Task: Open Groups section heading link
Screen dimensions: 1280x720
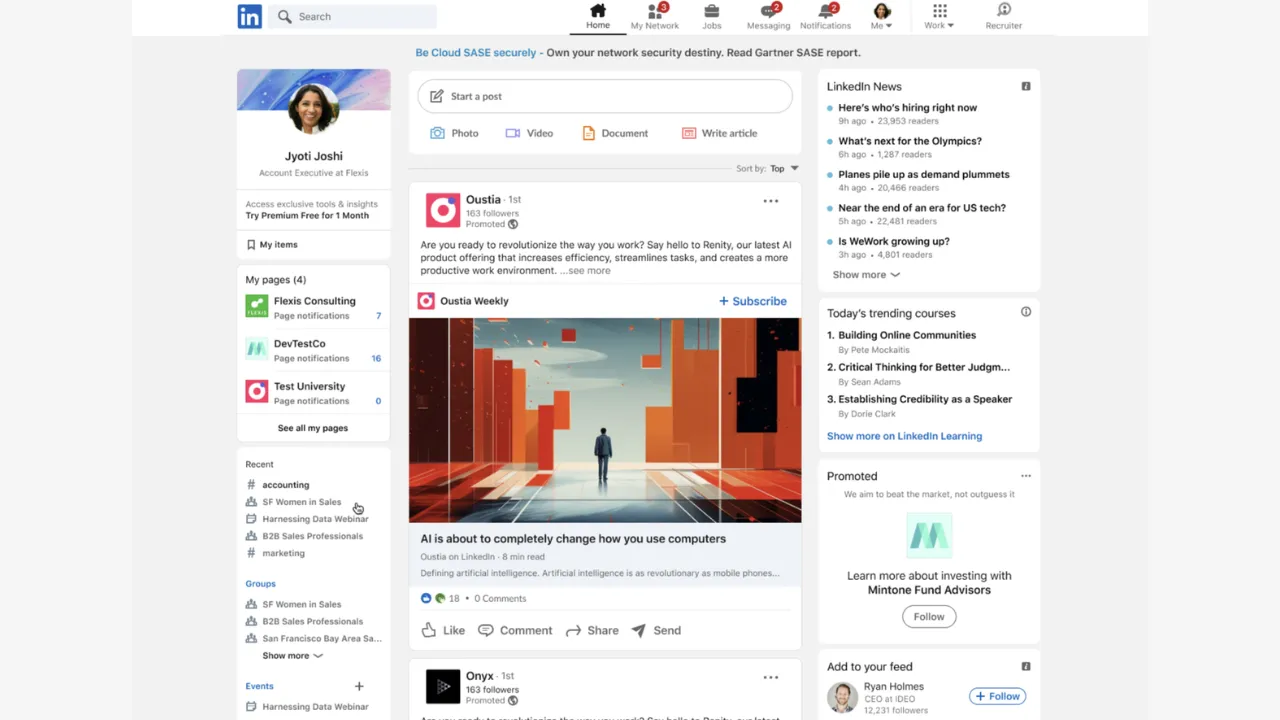Action: [x=260, y=584]
